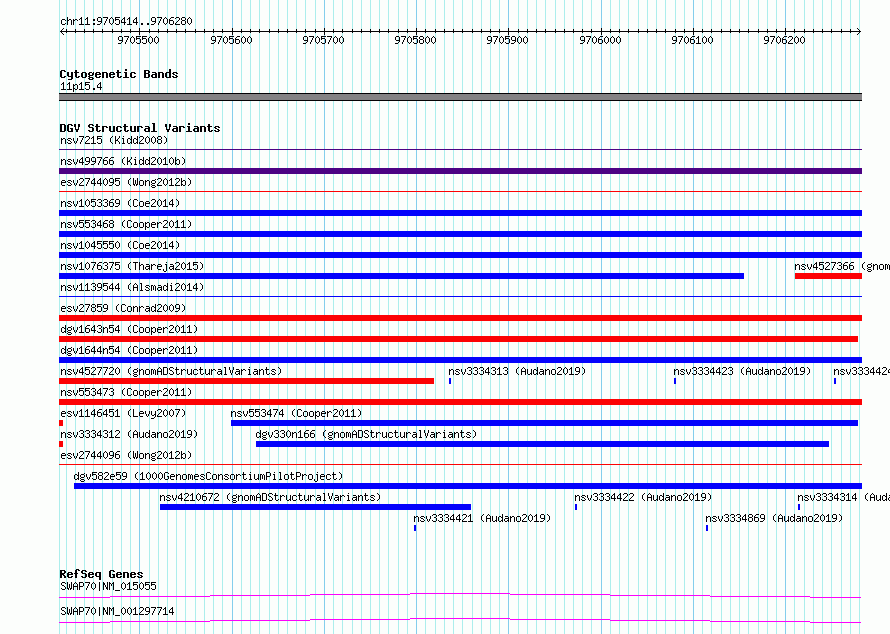
Task: Click the nsv1139544 (Alsmadi2014) label
Action: [x=132, y=287]
